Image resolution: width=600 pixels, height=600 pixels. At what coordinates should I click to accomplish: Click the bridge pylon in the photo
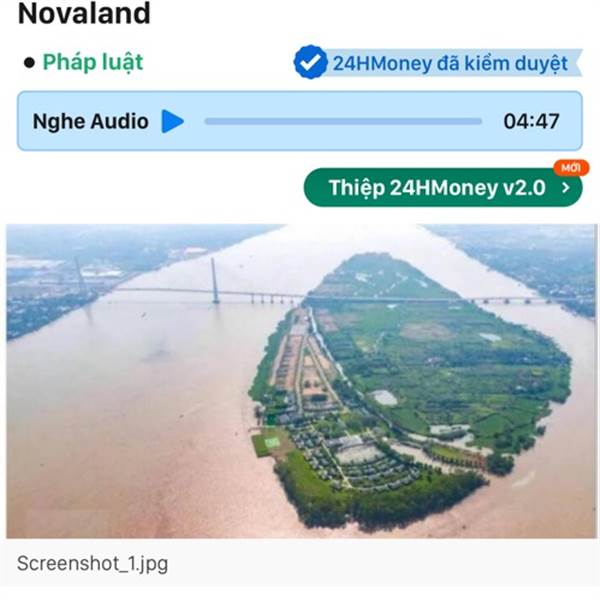point(215,280)
